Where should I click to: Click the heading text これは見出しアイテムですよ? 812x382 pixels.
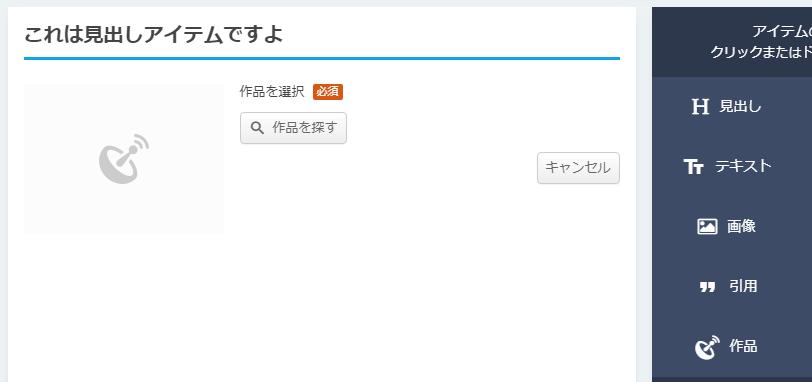point(153,35)
